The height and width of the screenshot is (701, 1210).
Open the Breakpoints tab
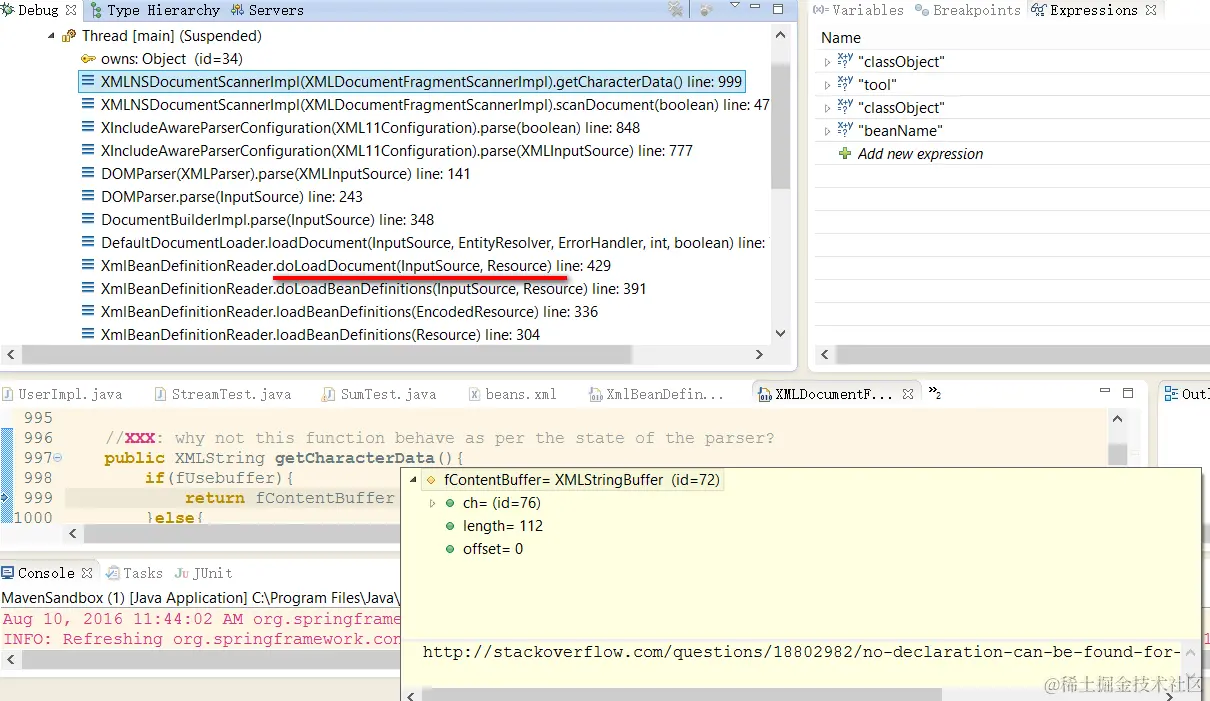[968, 10]
